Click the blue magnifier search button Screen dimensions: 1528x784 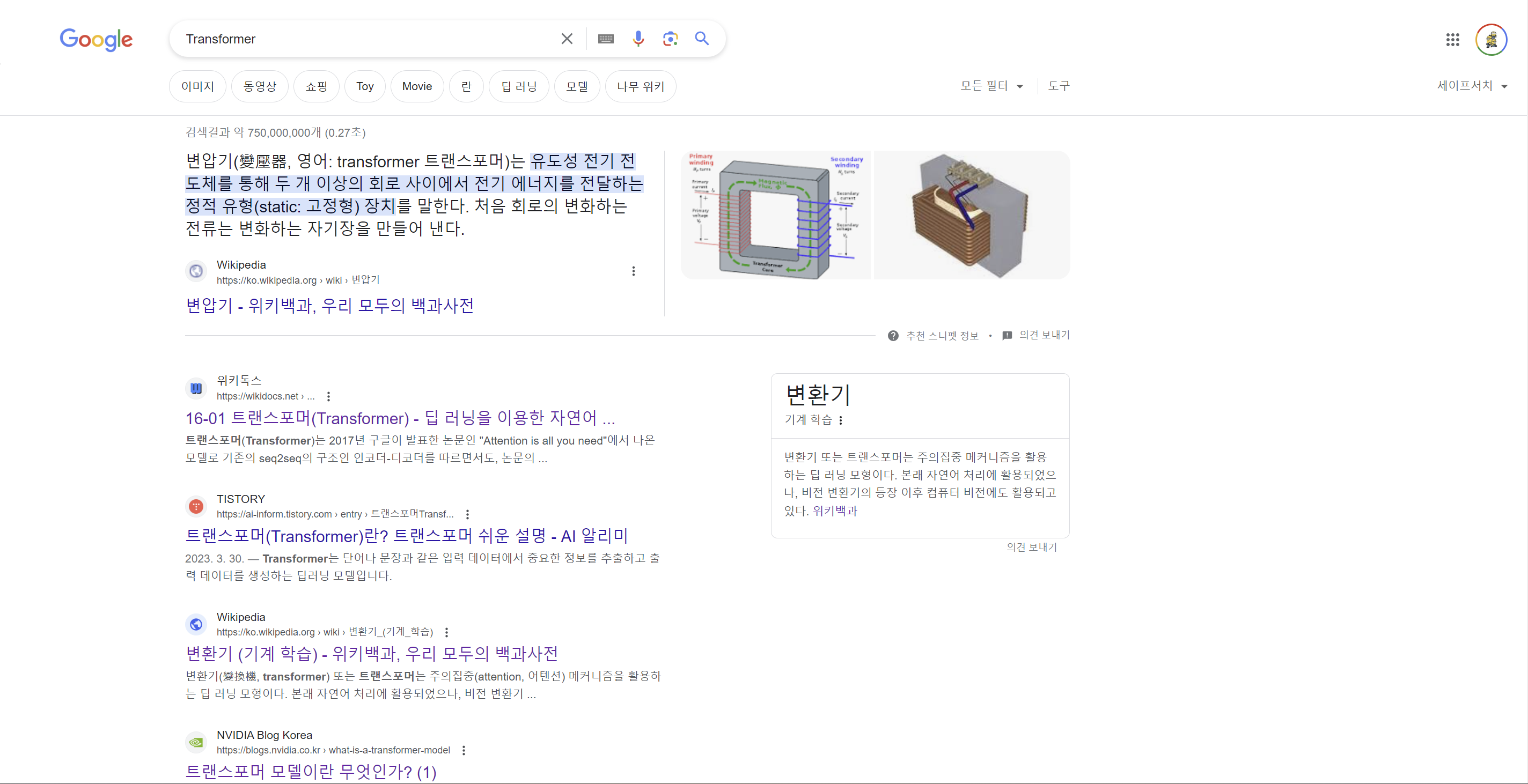point(702,39)
